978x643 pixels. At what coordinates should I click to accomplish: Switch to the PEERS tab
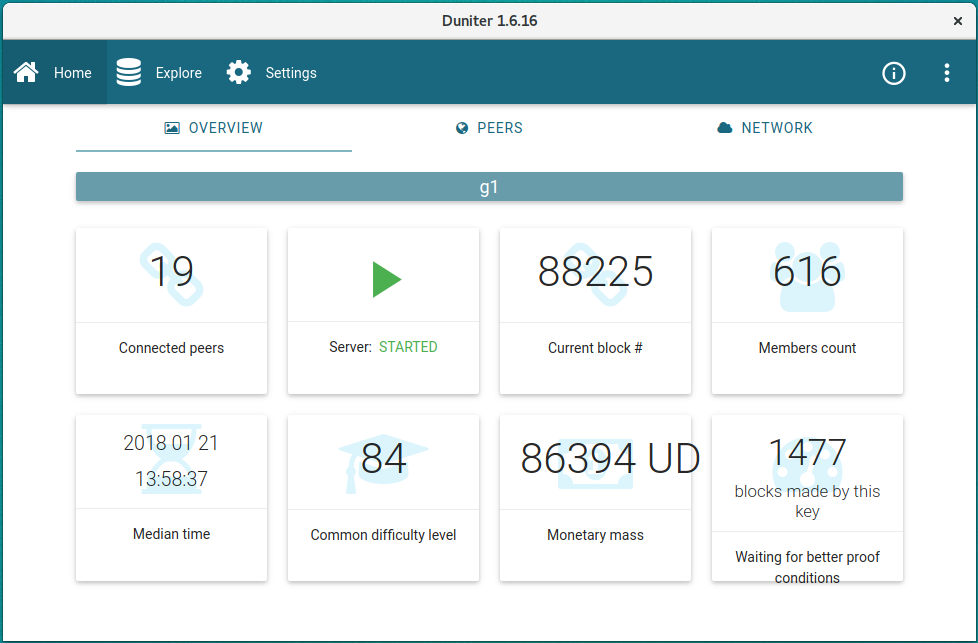click(x=490, y=128)
